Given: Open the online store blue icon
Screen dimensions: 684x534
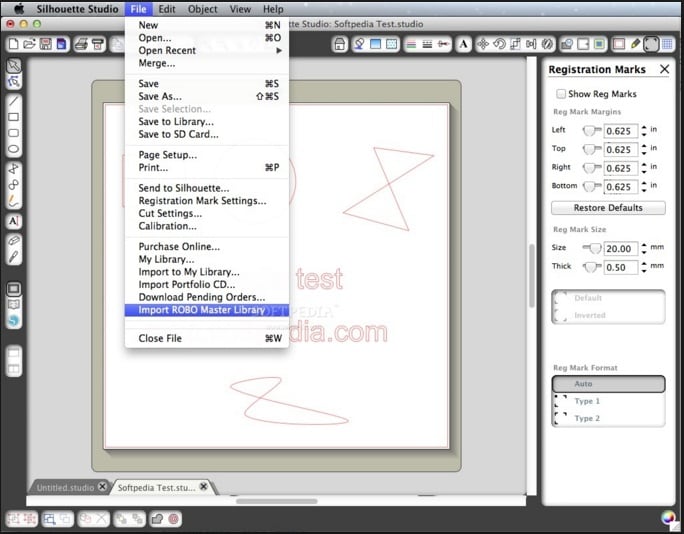Looking at the screenshot, I should pos(14,321).
